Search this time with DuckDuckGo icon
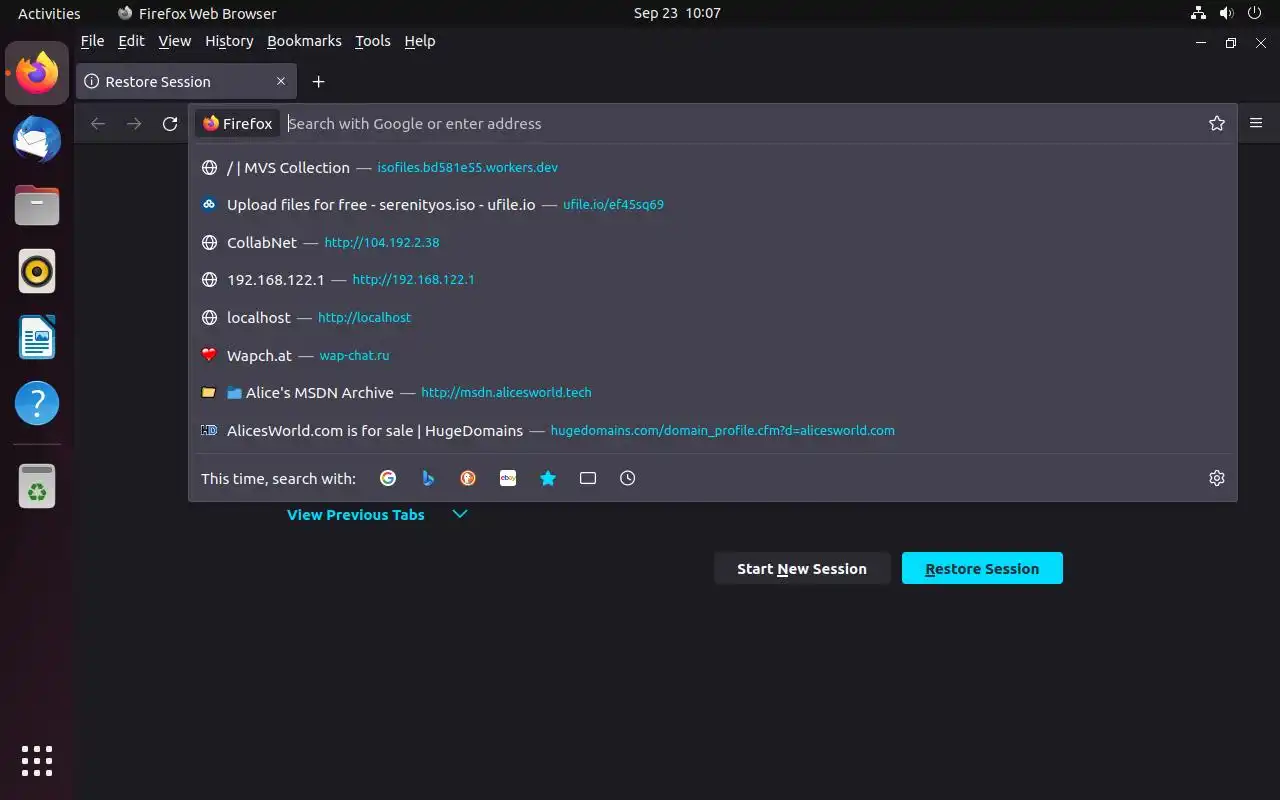1280x800 pixels. coord(468,478)
